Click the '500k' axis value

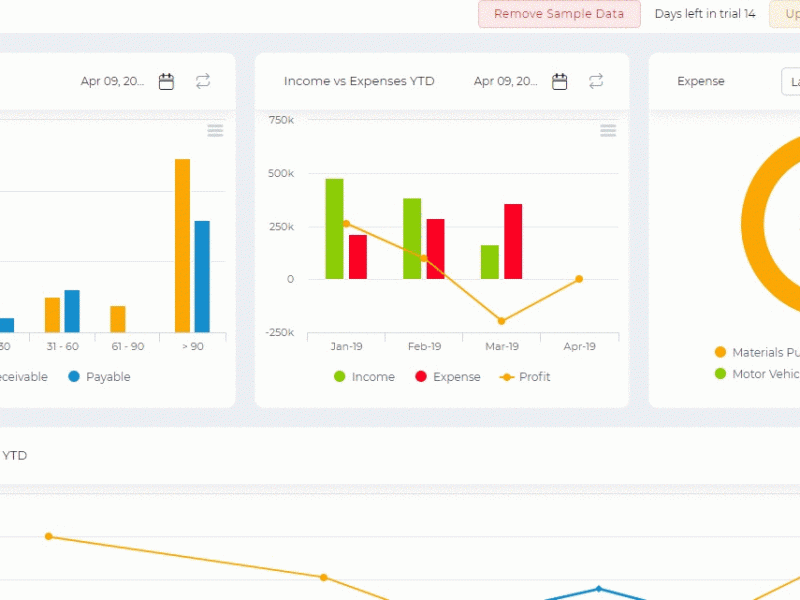pyautogui.click(x=281, y=173)
